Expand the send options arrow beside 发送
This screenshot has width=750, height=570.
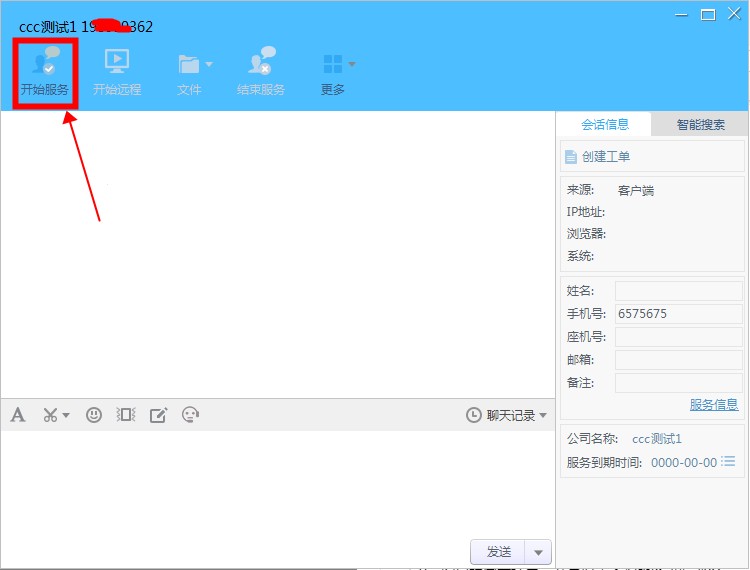click(538, 552)
